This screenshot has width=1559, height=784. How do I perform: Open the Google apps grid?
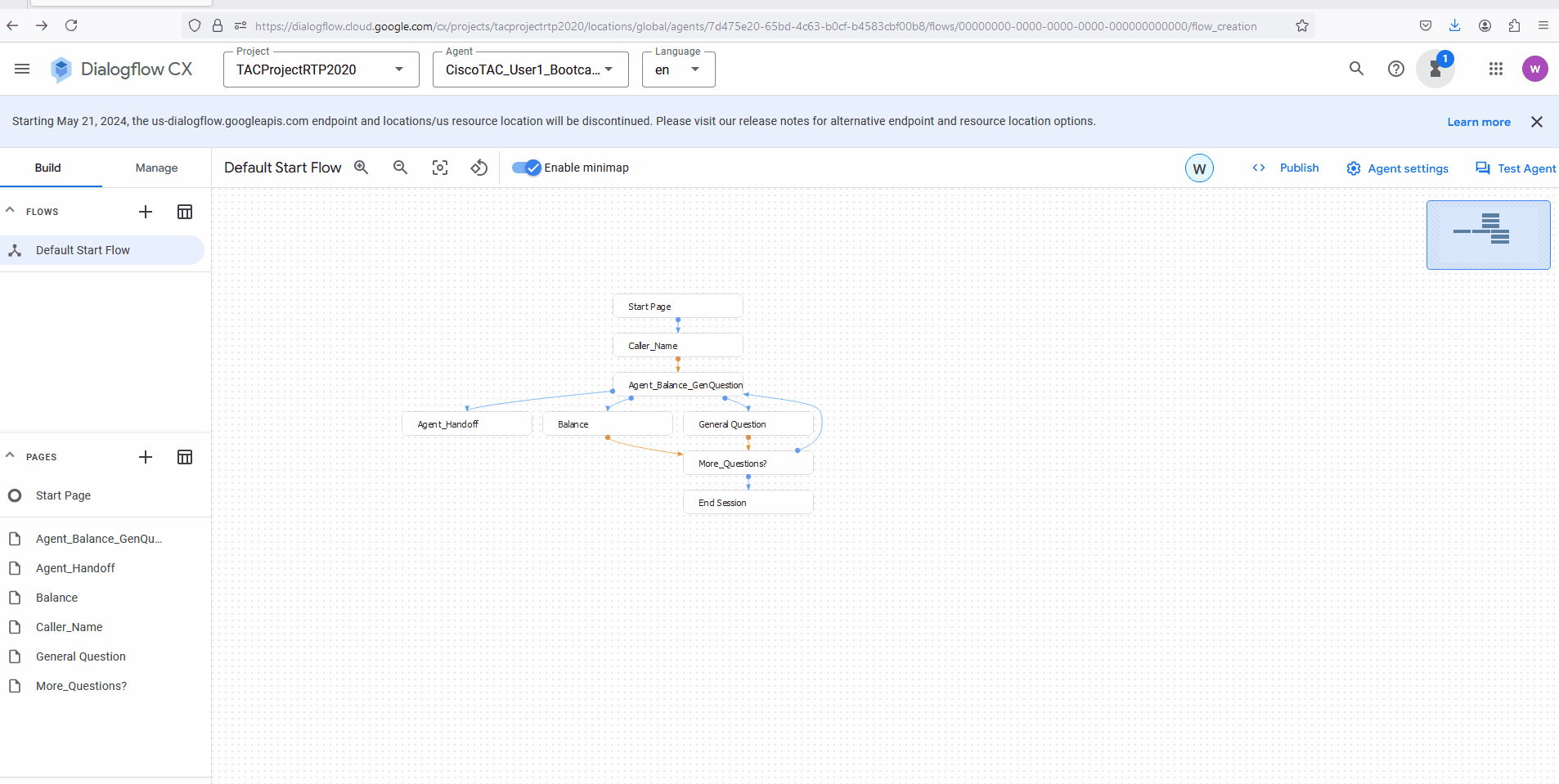point(1496,69)
